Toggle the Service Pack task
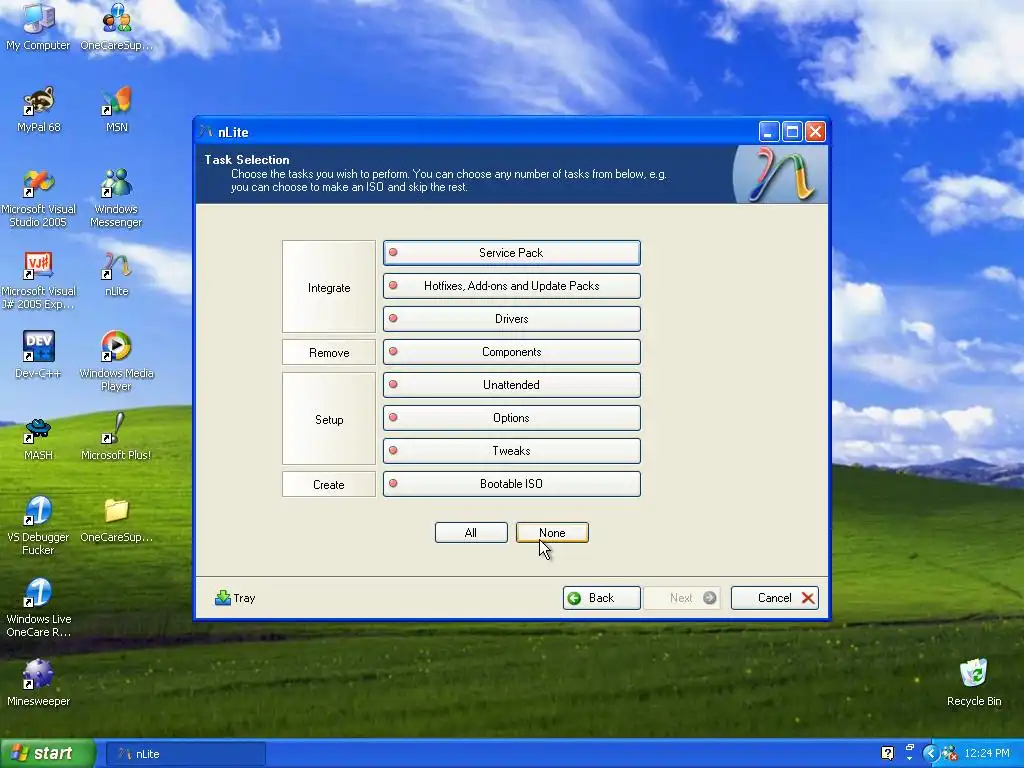 [511, 253]
